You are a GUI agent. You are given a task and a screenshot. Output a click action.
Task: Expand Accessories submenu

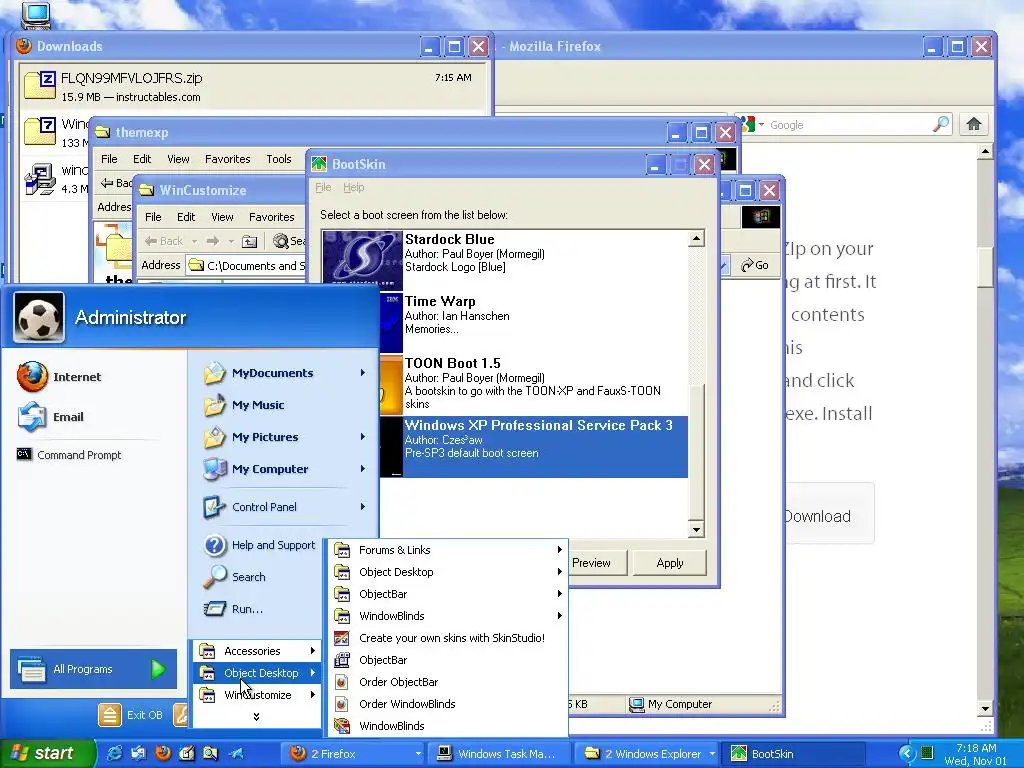(257, 651)
